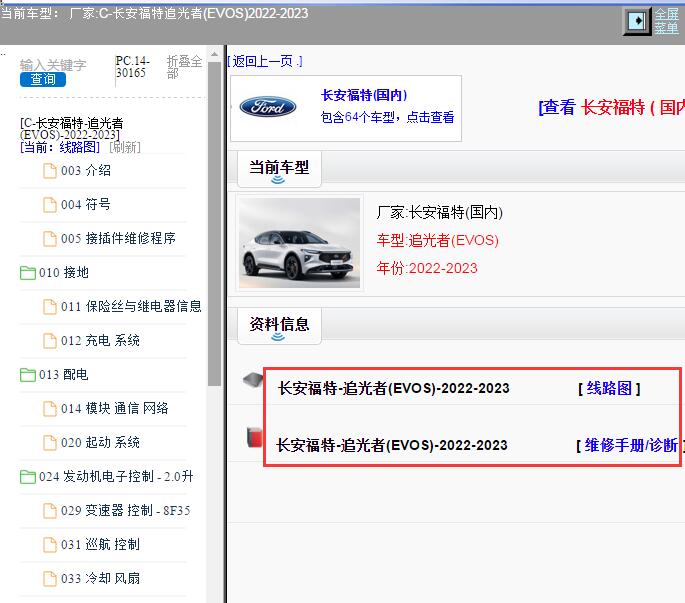
Task: Click the page icon beside 031 巡航 控制
Action: pyautogui.click(x=50, y=545)
